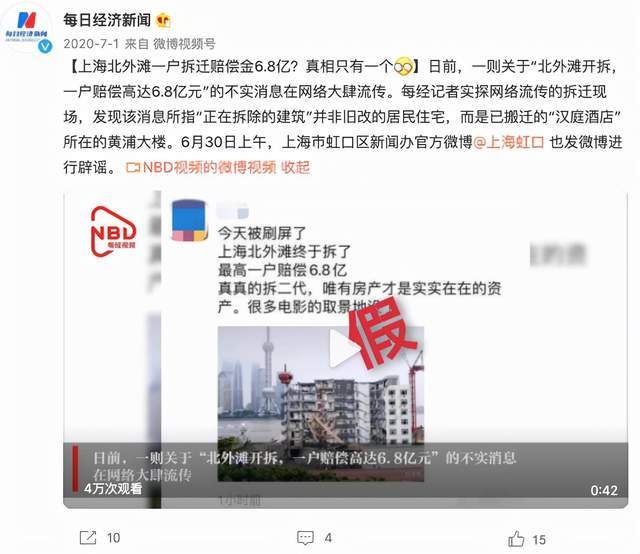Click the 2020-7-1 post date
Viewport: 640px width, 554px height.
pos(91,44)
